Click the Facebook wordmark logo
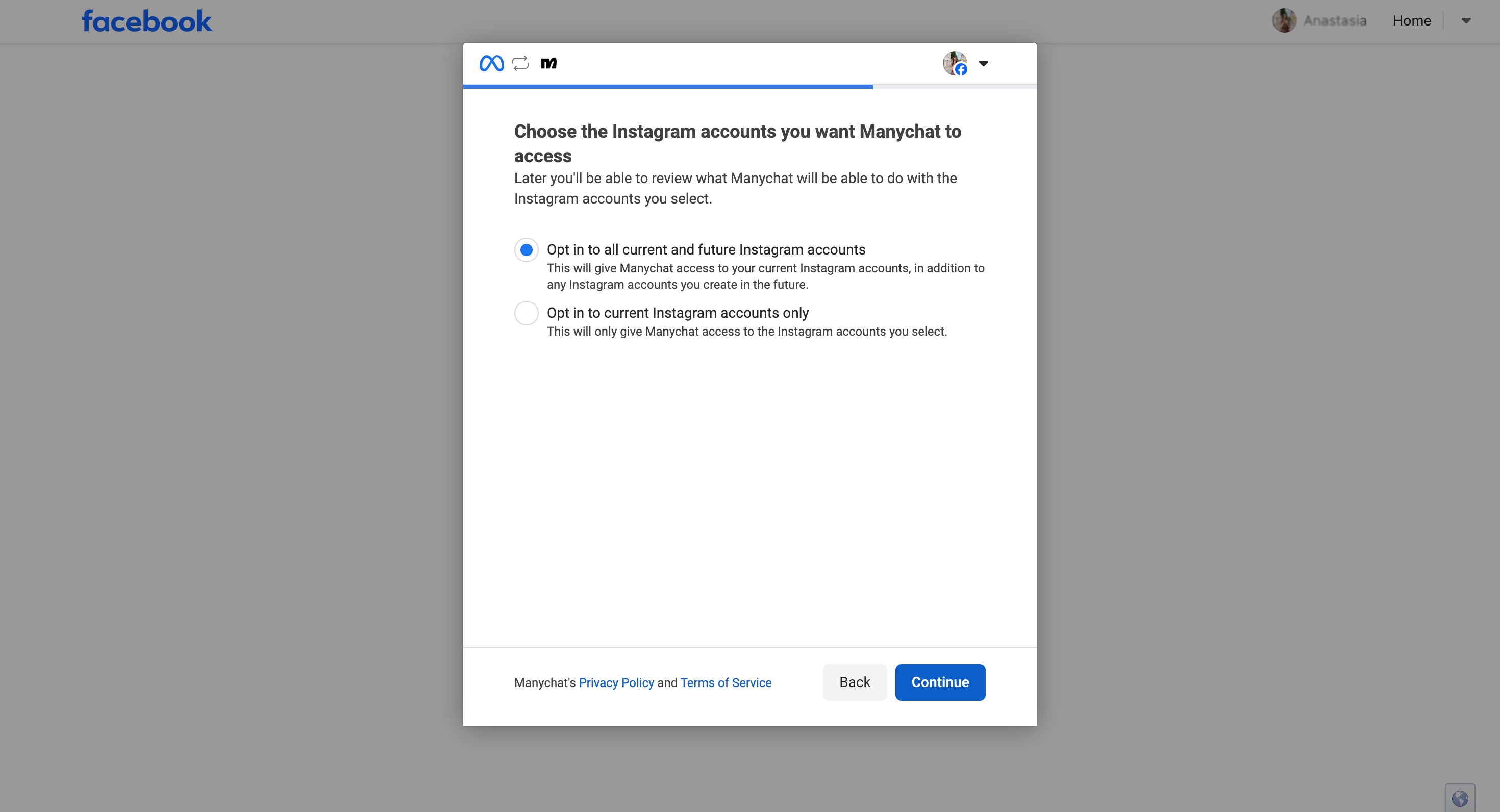The image size is (1500, 812). (x=146, y=20)
